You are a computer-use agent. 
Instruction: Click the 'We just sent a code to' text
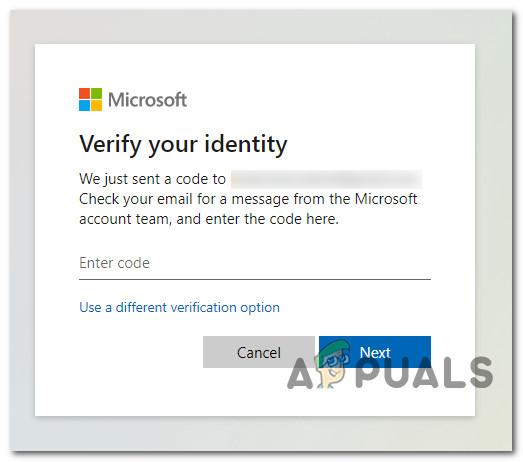(152, 179)
